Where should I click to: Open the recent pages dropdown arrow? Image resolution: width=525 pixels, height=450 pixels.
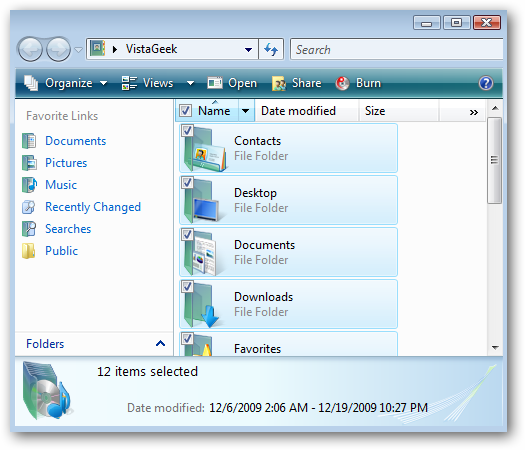coord(78,50)
